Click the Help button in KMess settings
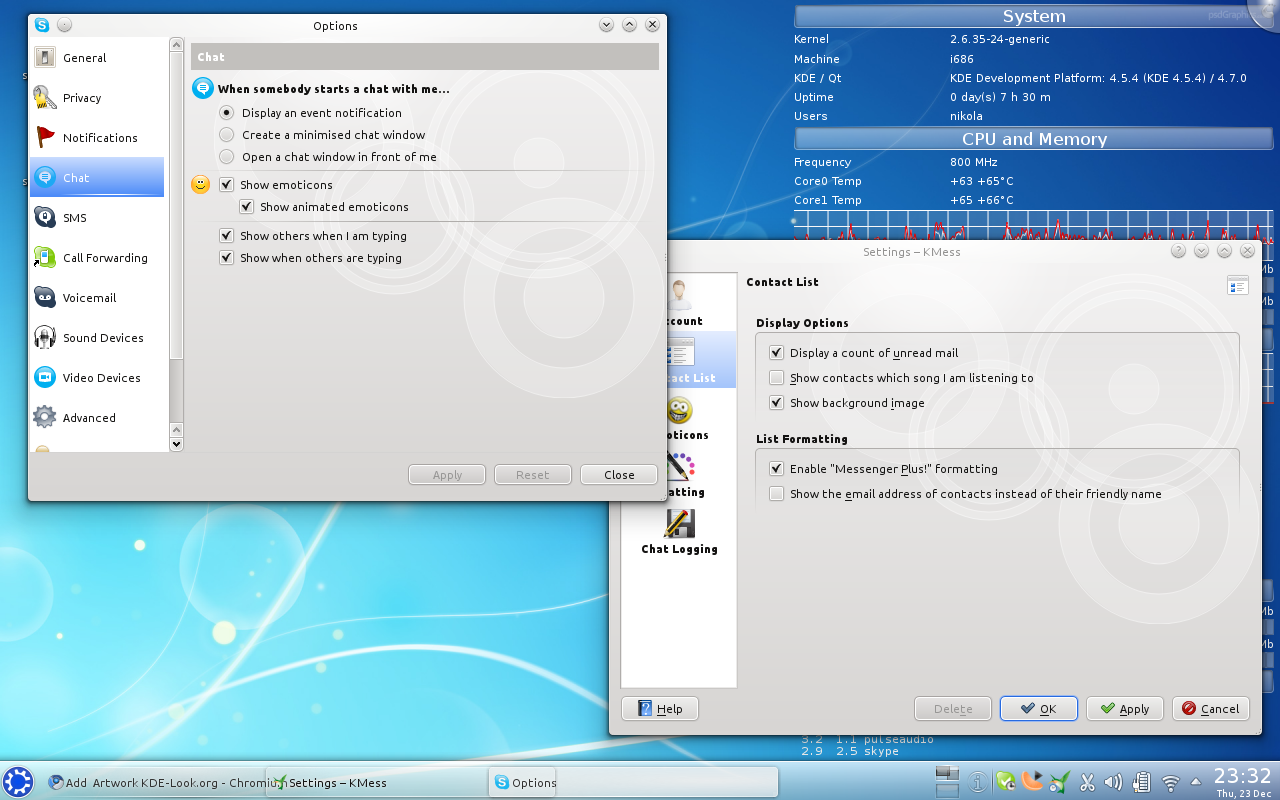 coord(660,709)
